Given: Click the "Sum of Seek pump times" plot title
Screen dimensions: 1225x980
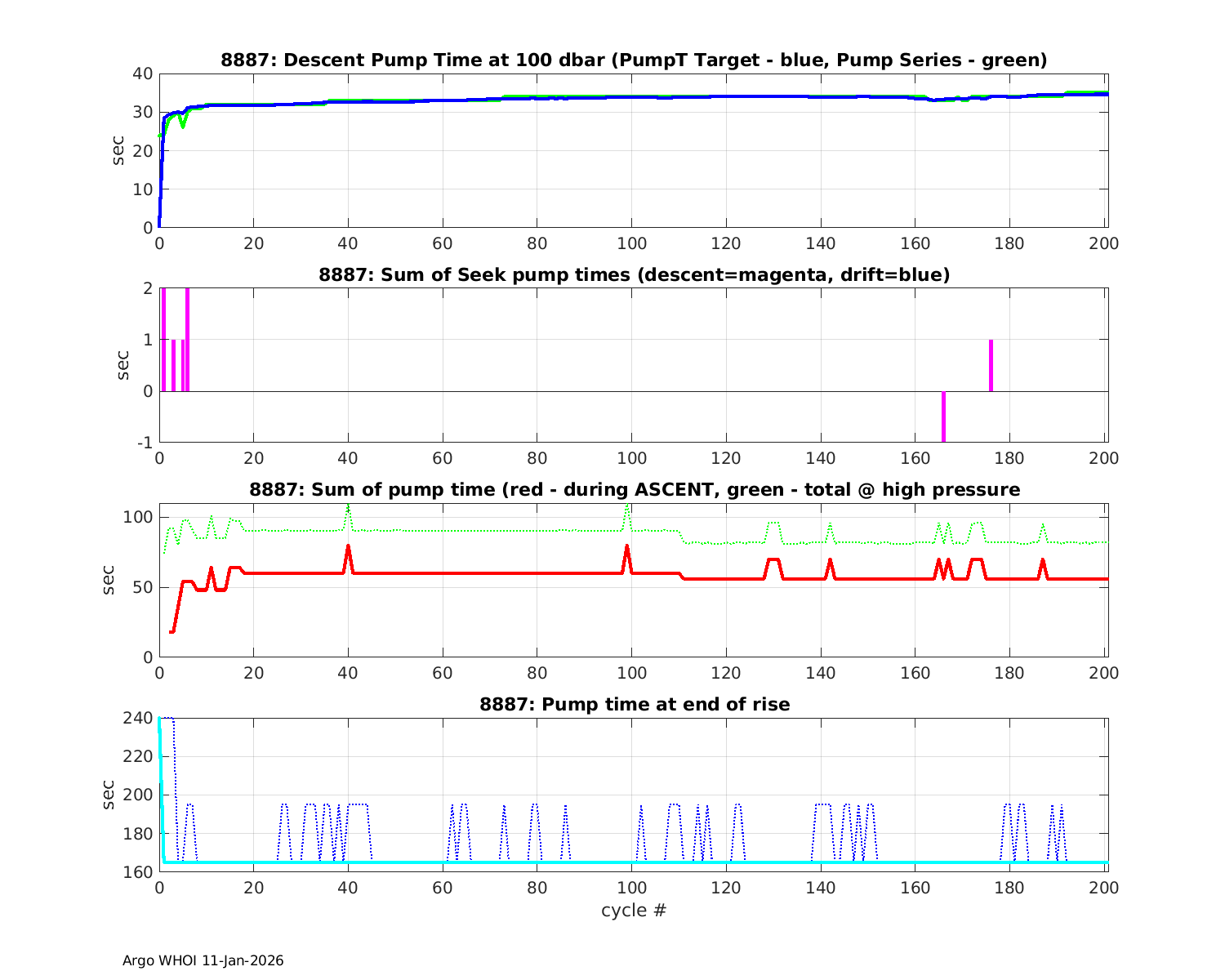Looking at the screenshot, I should pos(634,274).
